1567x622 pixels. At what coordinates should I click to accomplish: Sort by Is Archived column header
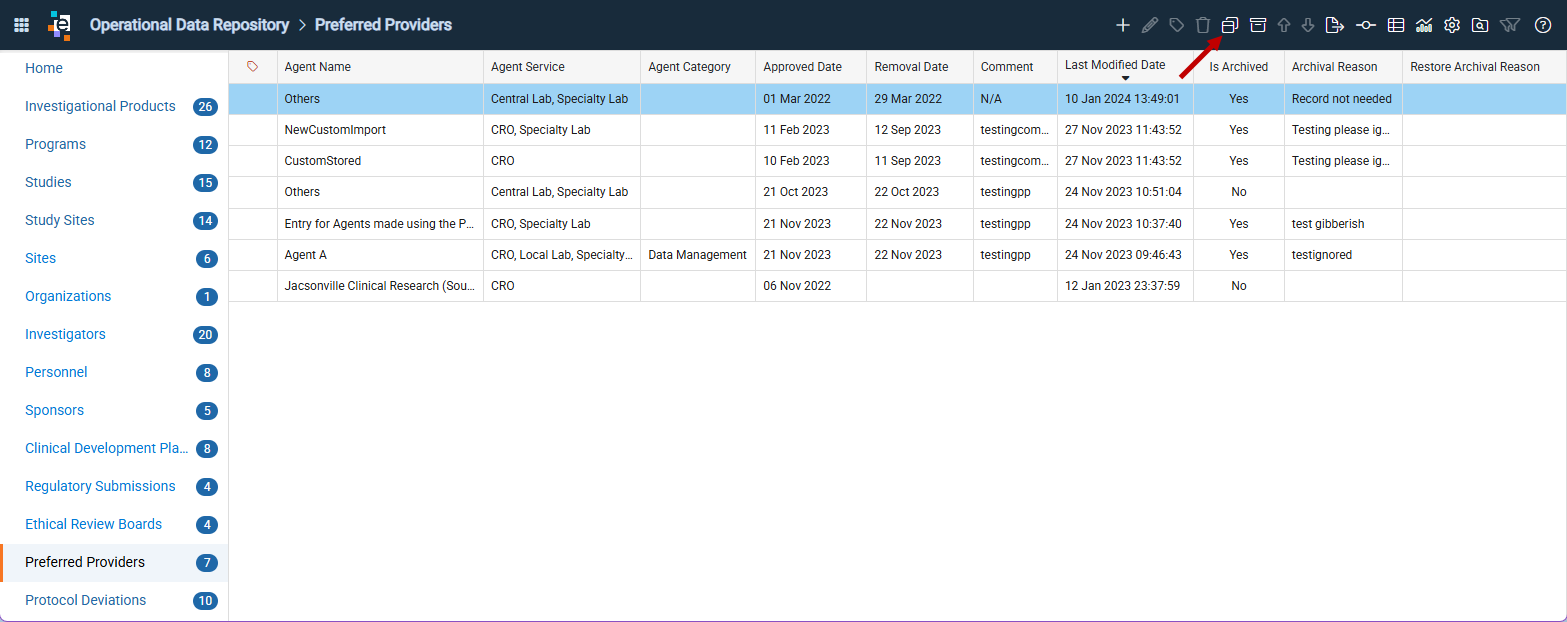pos(1239,67)
